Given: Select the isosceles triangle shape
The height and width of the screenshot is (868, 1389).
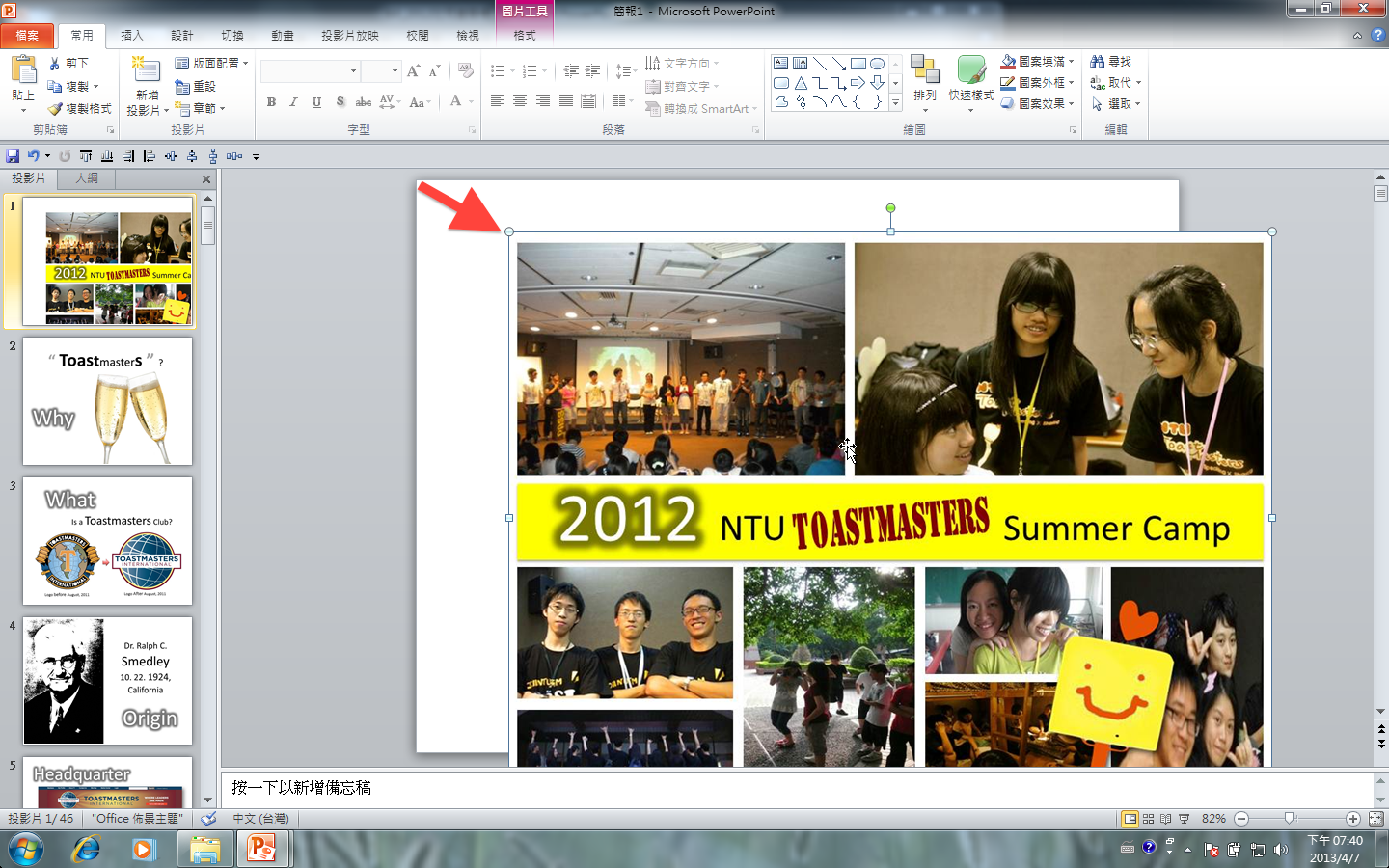Looking at the screenshot, I should [801, 83].
